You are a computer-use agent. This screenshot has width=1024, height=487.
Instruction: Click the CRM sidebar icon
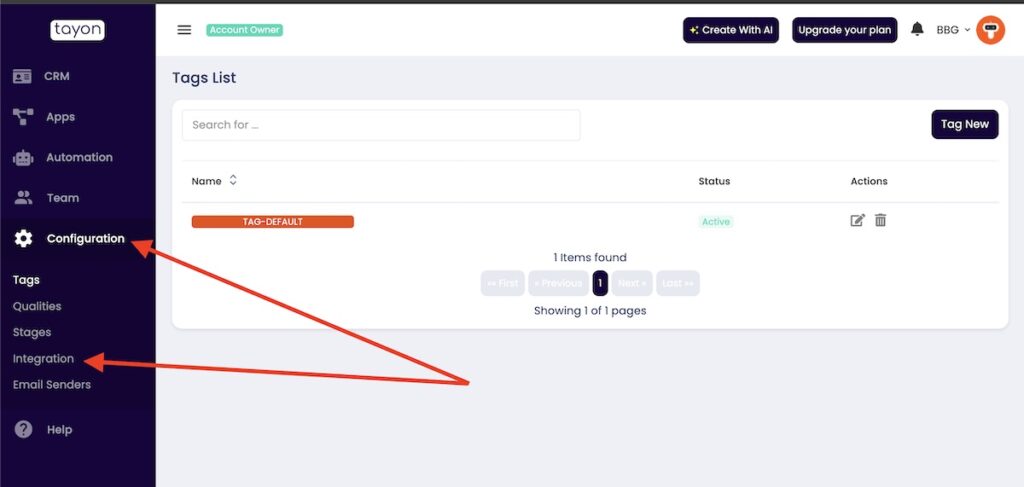[x=23, y=76]
